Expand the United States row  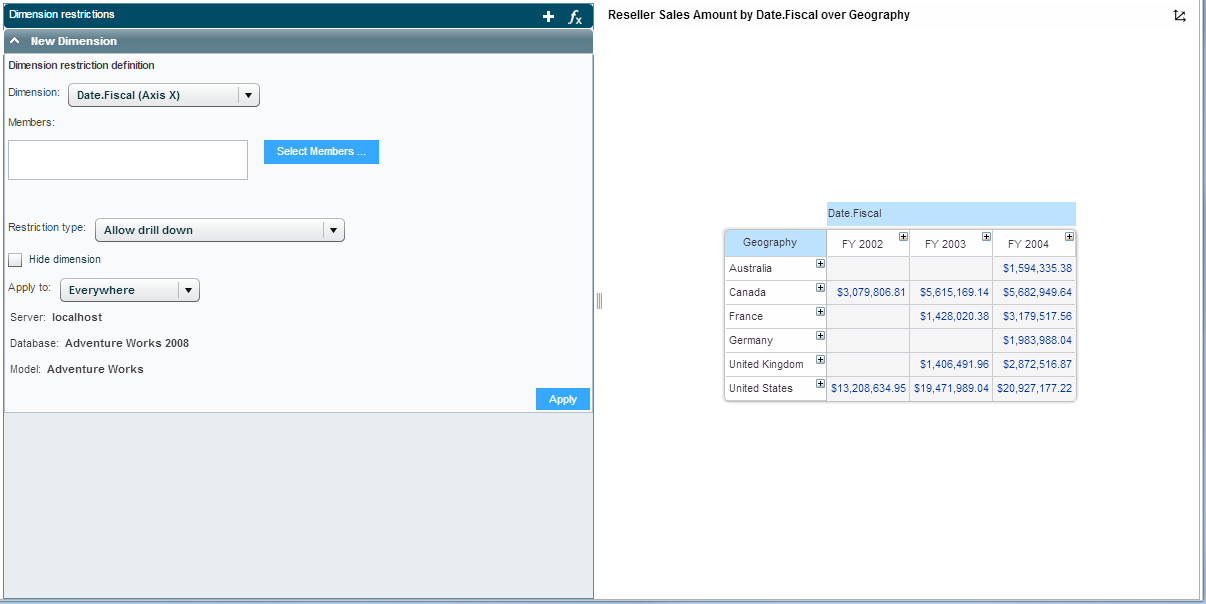pyautogui.click(x=820, y=384)
